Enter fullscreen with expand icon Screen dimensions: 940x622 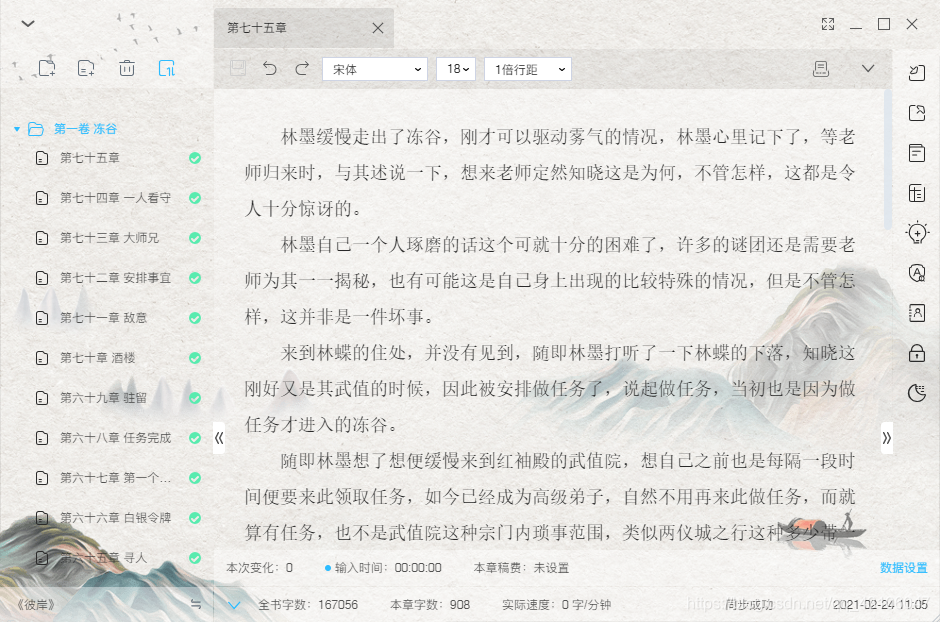pyautogui.click(x=828, y=24)
